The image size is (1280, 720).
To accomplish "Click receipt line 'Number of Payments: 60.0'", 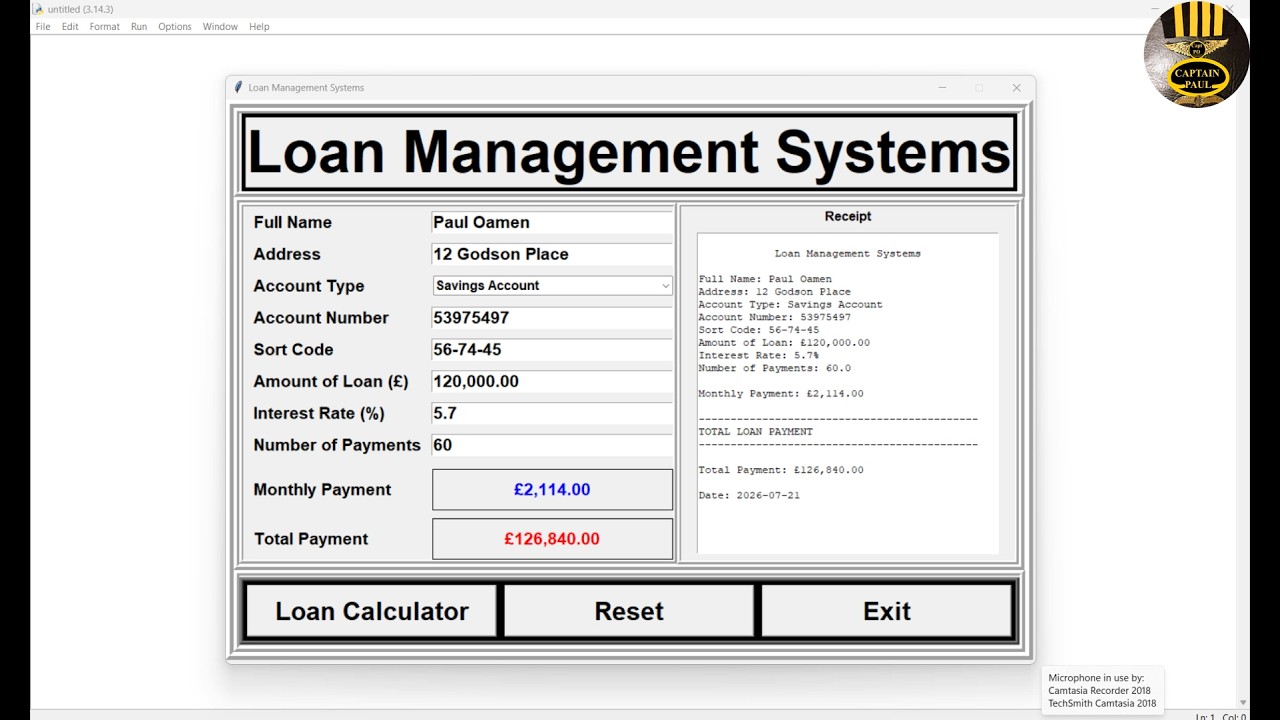I will pos(774,368).
